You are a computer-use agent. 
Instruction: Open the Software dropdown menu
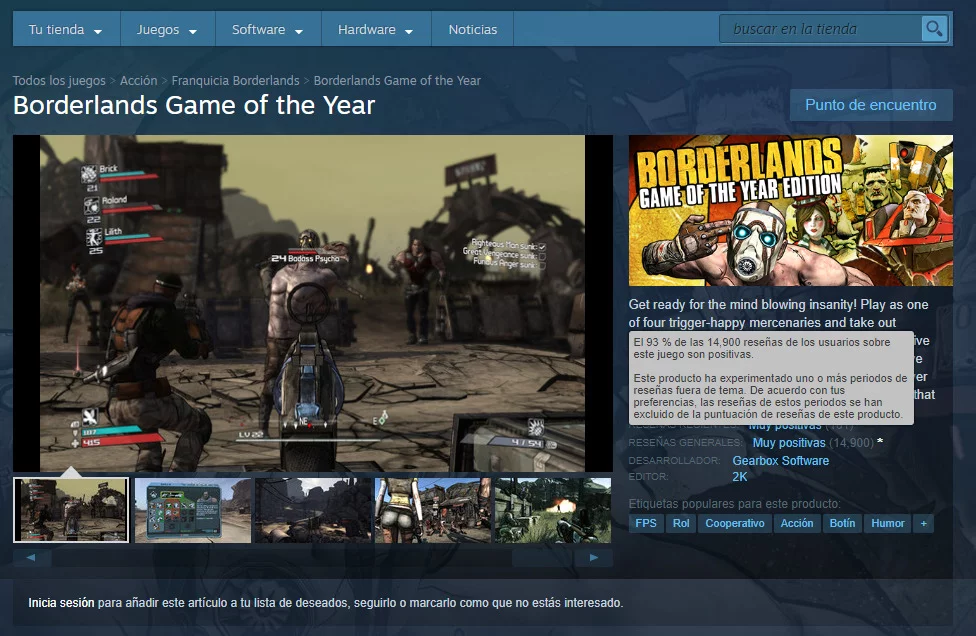point(268,29)
